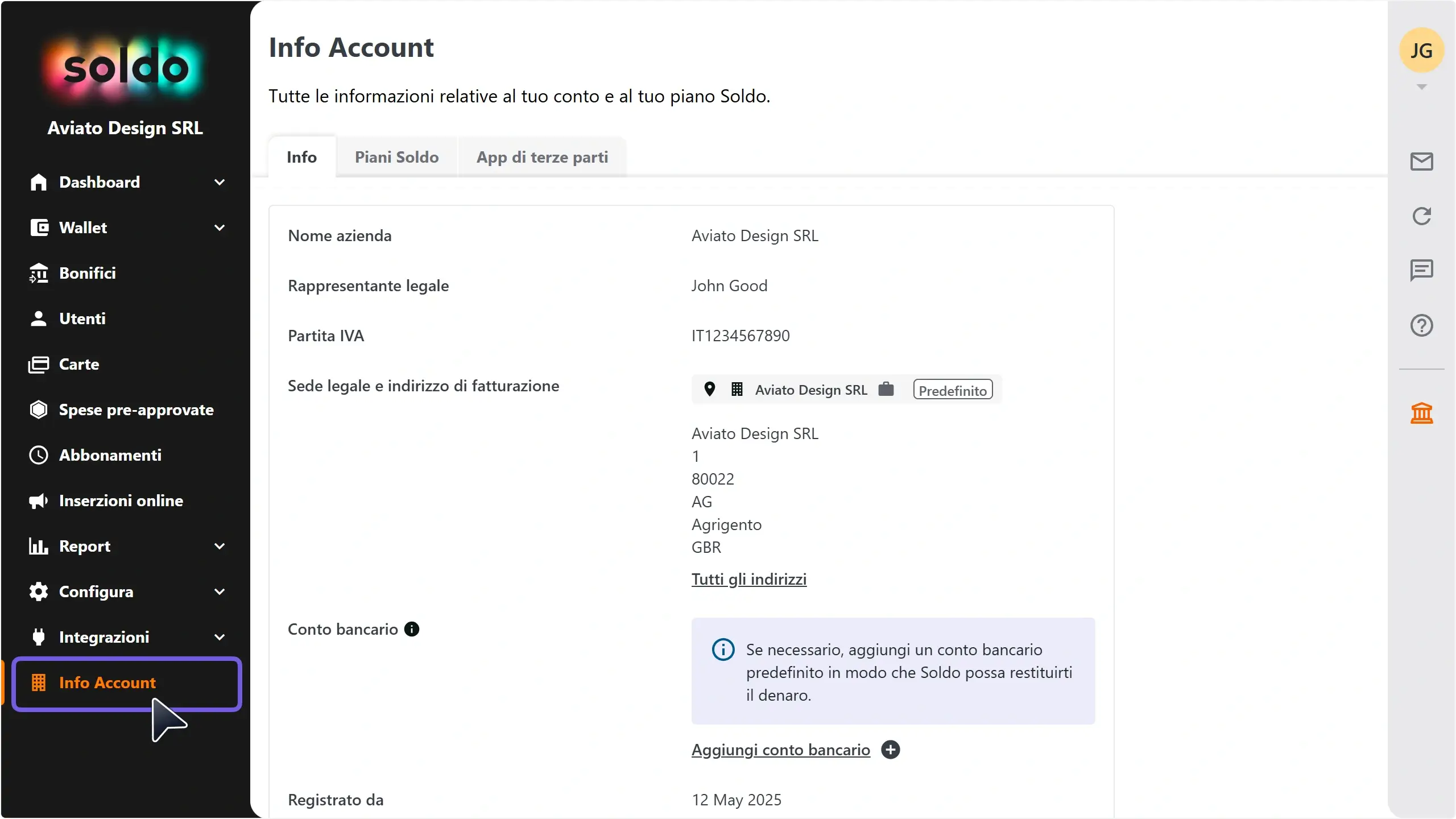Open the dropdown arrow under JG avatar
Image resolution: width=1456 pixels, height=819 pixels.
pos(1421,87)
